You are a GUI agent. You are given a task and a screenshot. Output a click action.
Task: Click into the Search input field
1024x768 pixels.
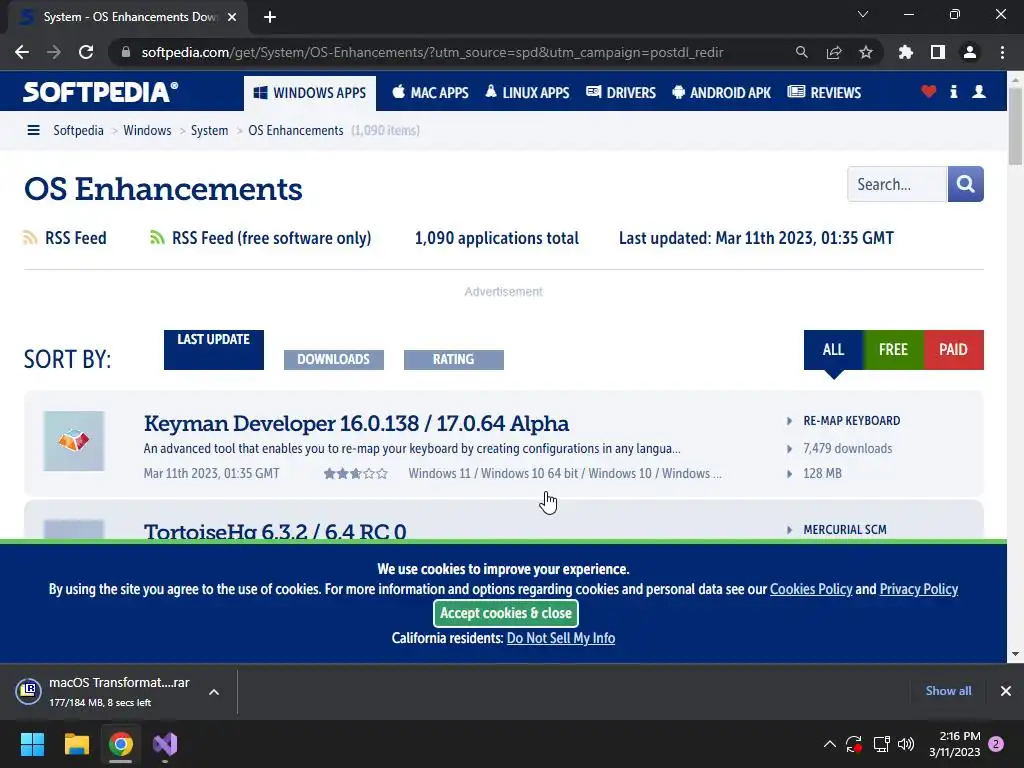point(897,184)
